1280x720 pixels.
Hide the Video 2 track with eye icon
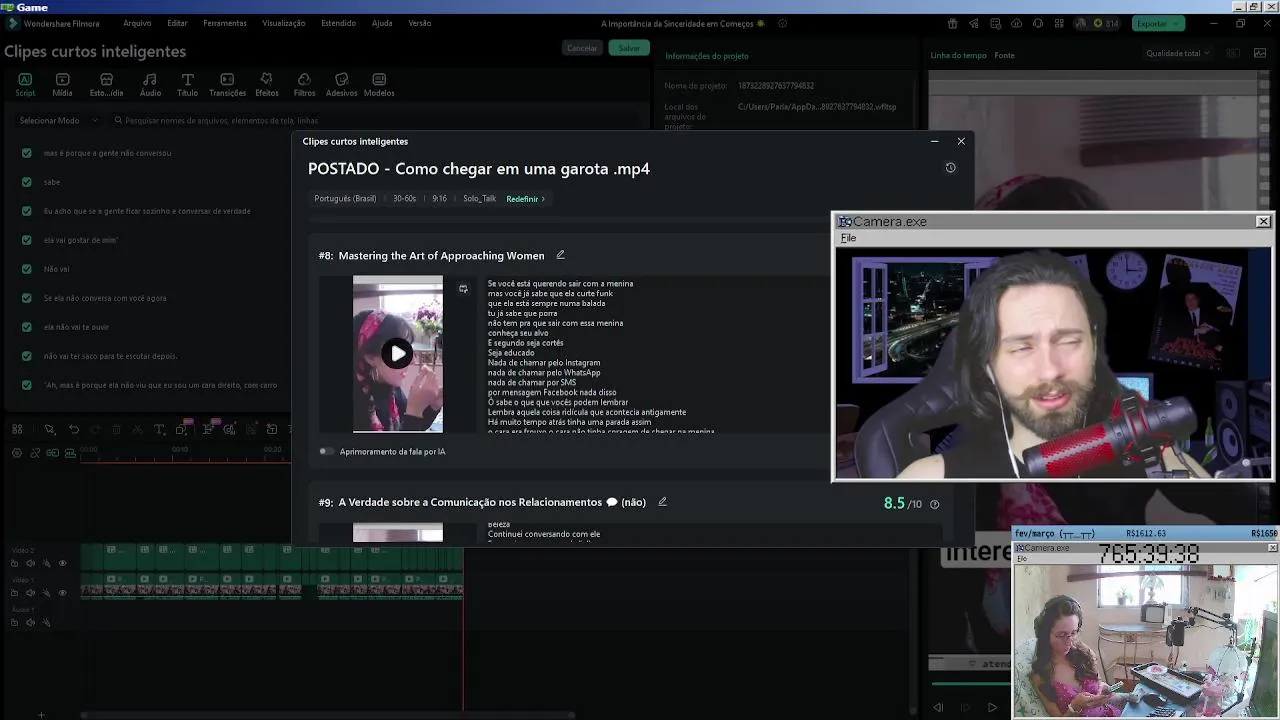(x=62, y=563)
